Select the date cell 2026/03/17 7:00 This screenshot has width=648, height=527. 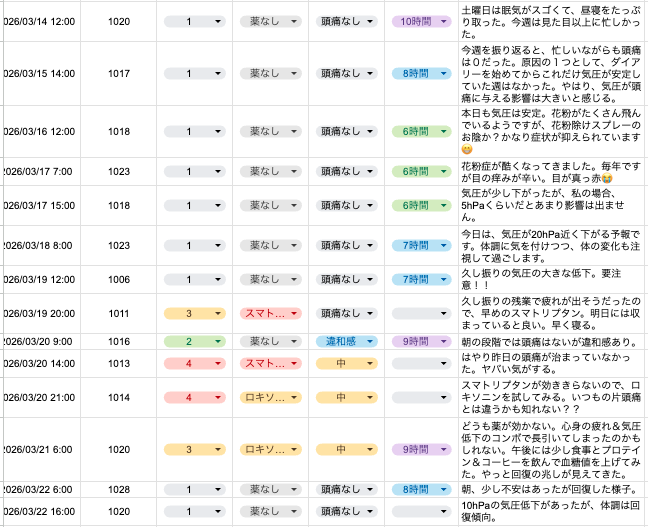pos(41,172)
